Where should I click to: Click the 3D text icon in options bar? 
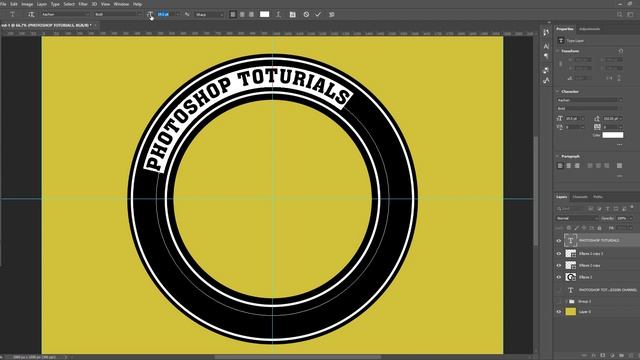coord(331,14)
